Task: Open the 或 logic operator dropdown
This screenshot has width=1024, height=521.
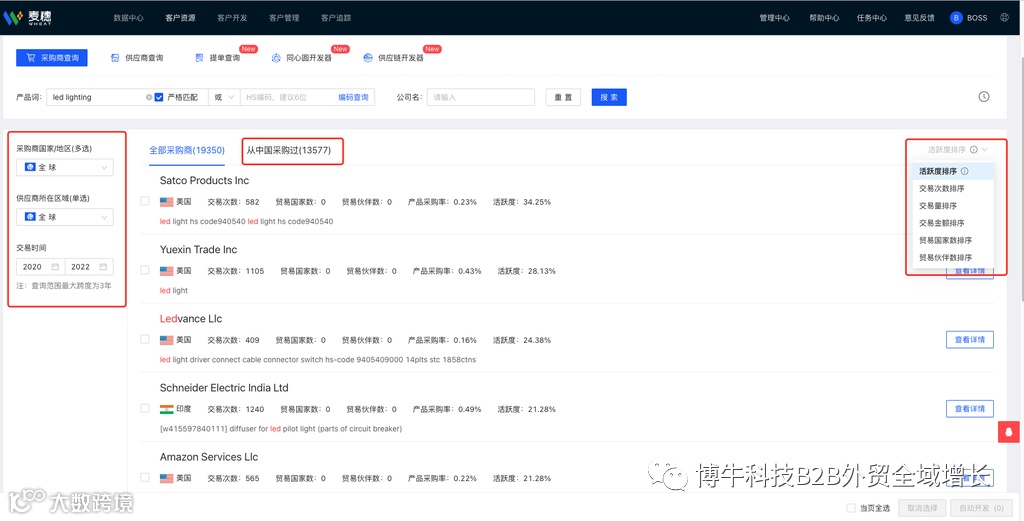Action: [x=224, y=97]
